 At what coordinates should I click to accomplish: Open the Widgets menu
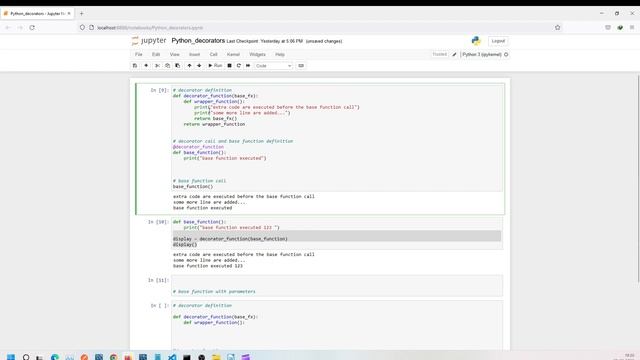(x=257, y=54)
